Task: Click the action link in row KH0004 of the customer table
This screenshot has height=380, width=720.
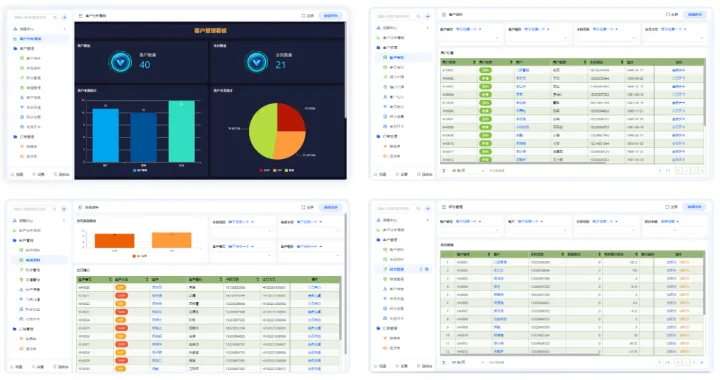Action: pyautogui.click(x=678, y=95)
